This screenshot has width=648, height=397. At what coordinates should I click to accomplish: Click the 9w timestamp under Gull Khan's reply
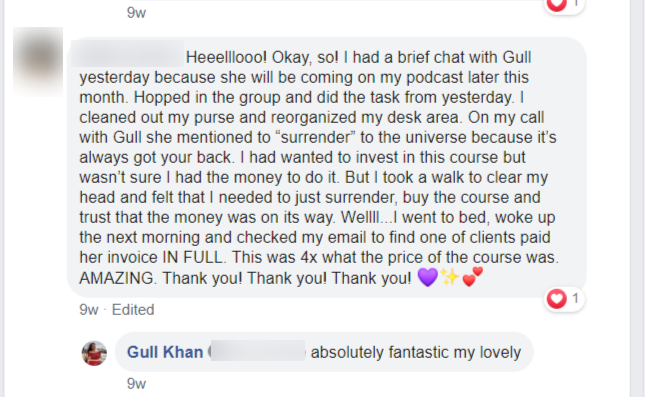[136, 384]
